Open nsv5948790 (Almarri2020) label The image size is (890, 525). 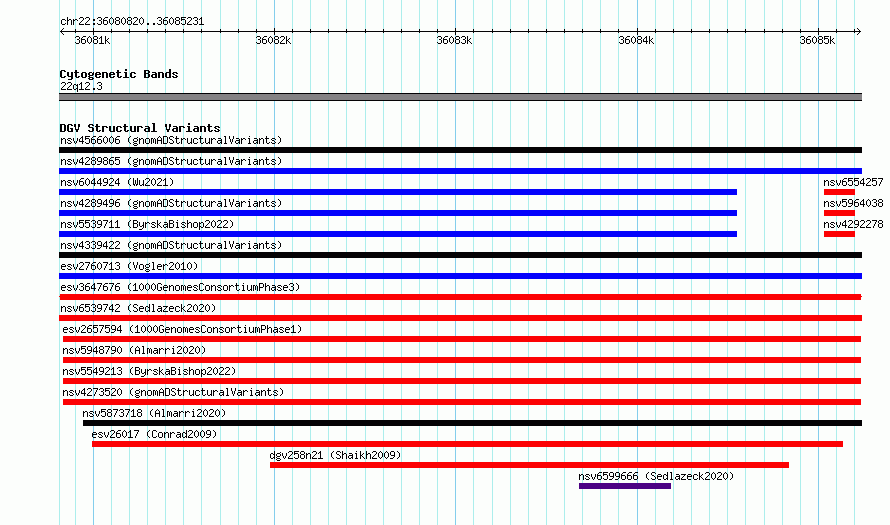tap(134, 350)
